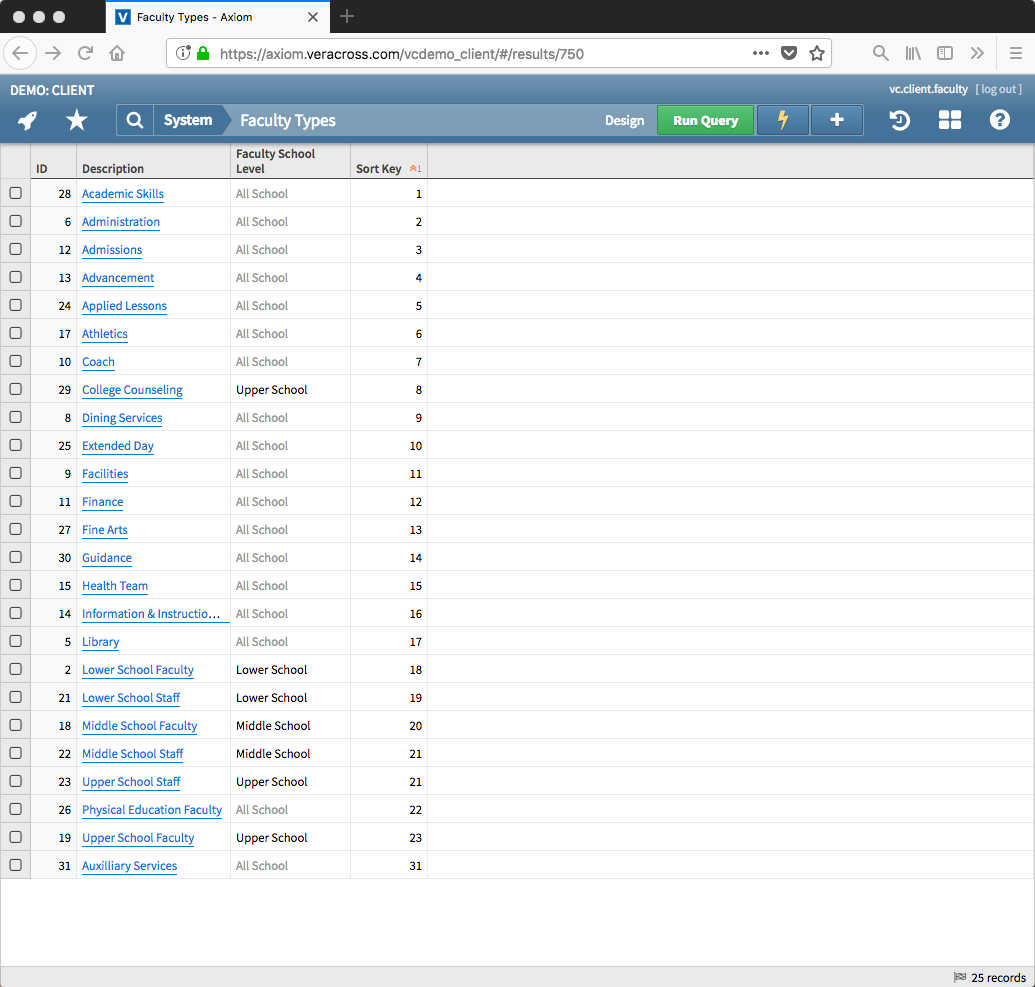Open favorites with the star icon

[76, 121]
